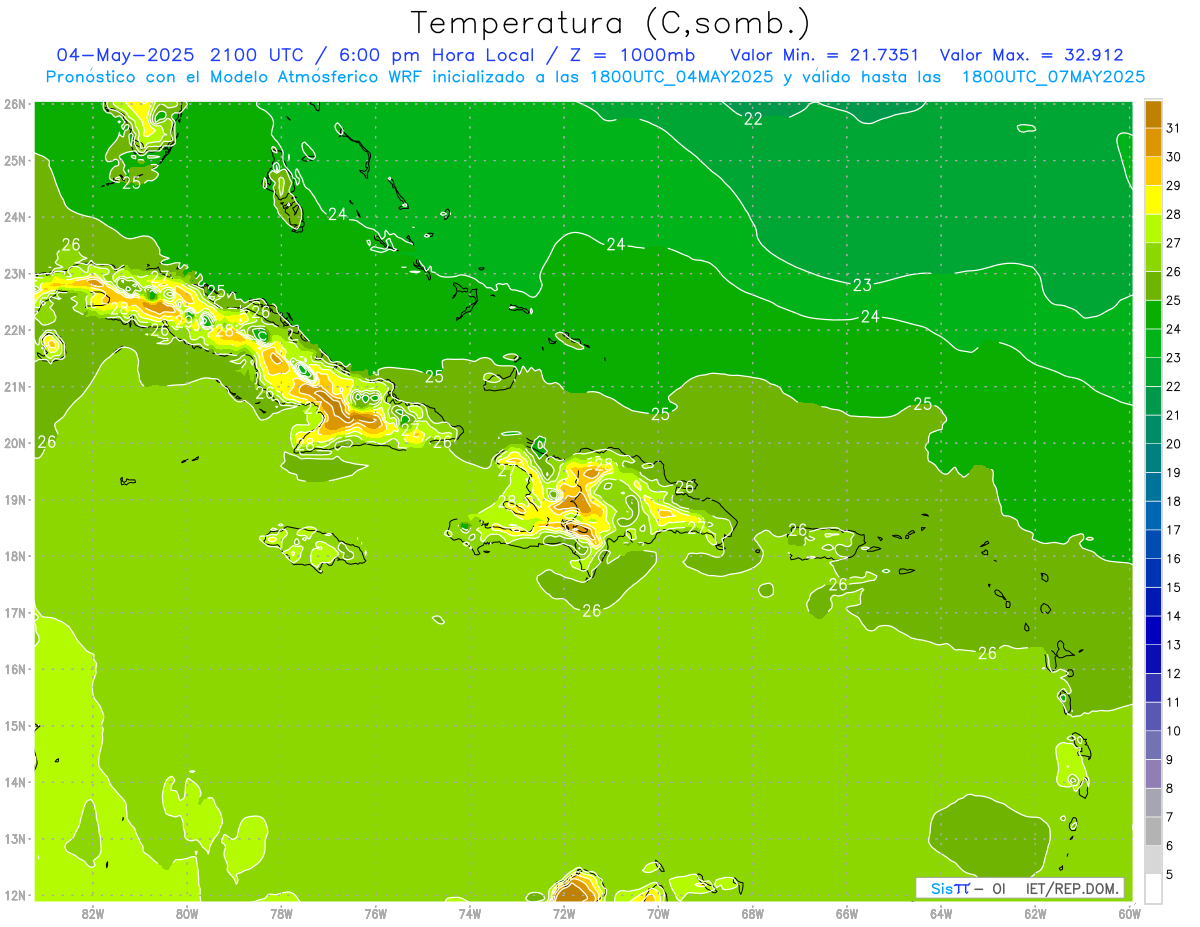Screen dimensions: 1200x927
Task: Click the 15N latitude axis label
Action: 14,726
